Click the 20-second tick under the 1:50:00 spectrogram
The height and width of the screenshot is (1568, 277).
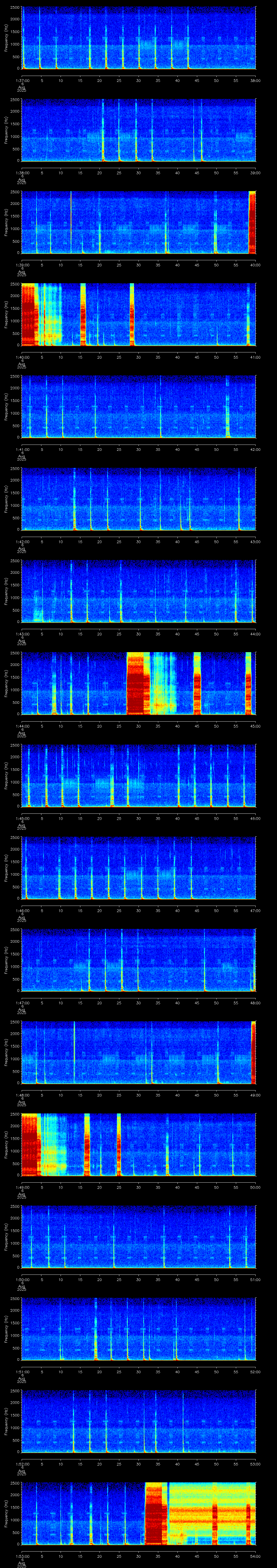tap(100, 1279)
